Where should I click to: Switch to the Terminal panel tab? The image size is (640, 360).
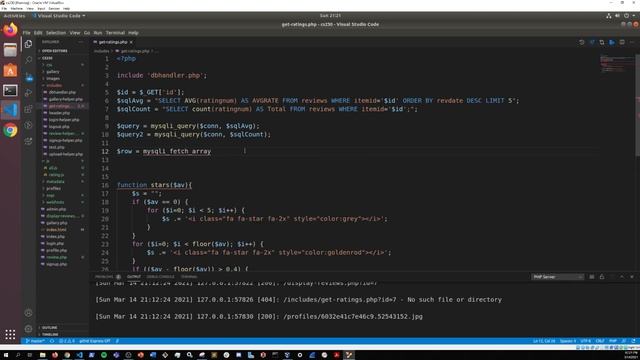pos(189,277)
